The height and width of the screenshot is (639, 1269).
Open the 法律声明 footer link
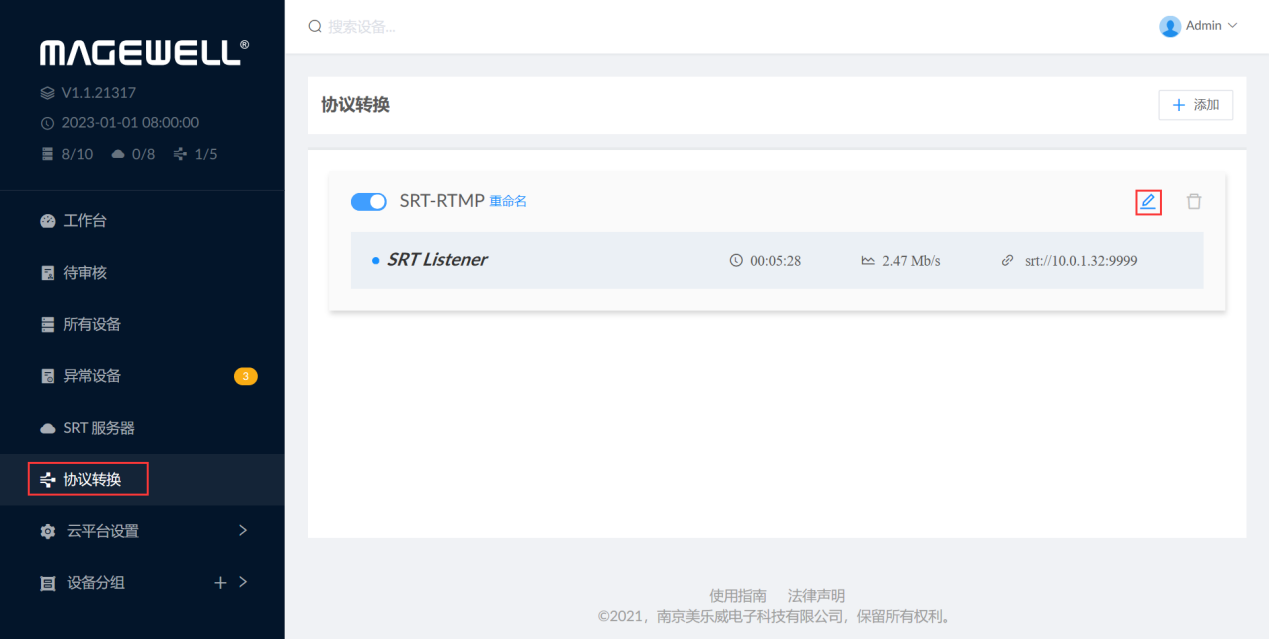coord(816,596)
